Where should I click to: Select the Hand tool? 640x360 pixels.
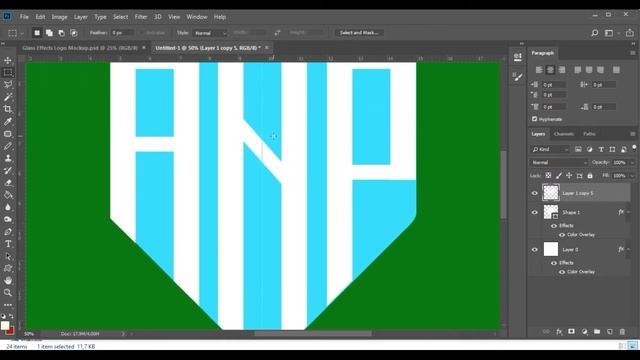(8, 281)
